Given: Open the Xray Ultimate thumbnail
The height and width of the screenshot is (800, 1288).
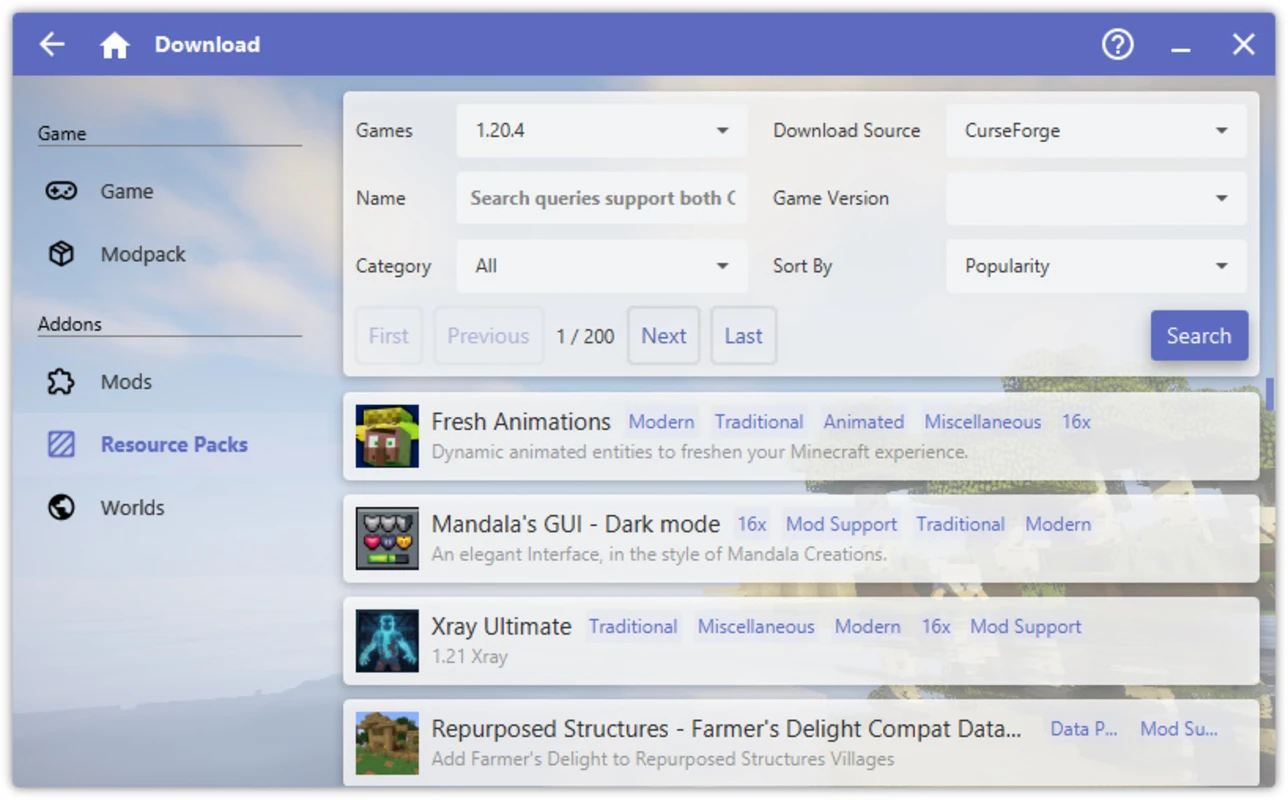Looking at the screenshot, I should pyautogui.click(x=387, y=641).
